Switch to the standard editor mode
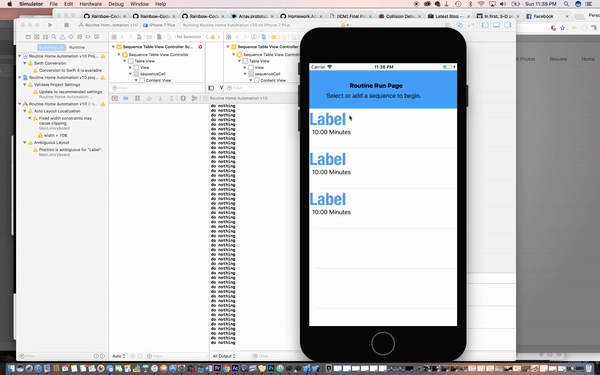 coord(448,25)
